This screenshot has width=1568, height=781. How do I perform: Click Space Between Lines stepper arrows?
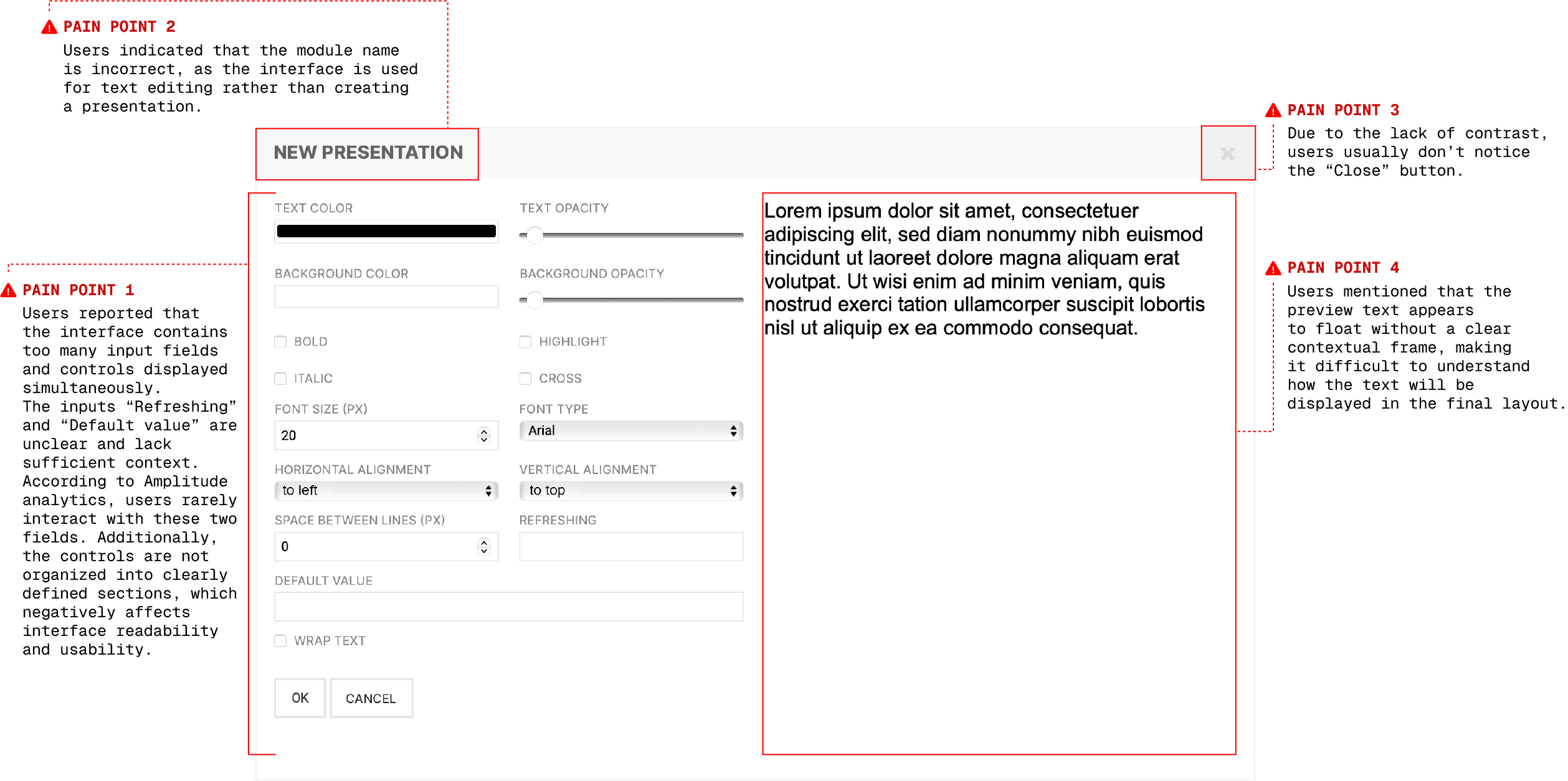point(483,546)
